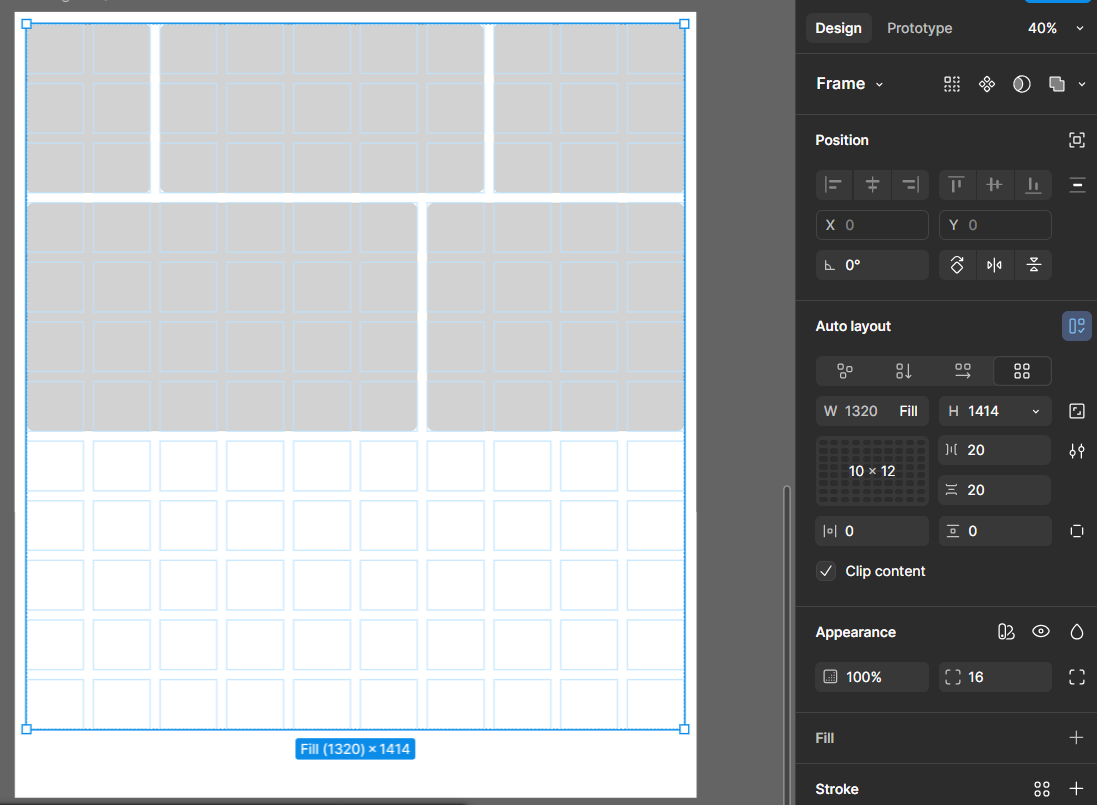Open Stroke styles icon
The image size is (1097, 805).
(1042, 789)
